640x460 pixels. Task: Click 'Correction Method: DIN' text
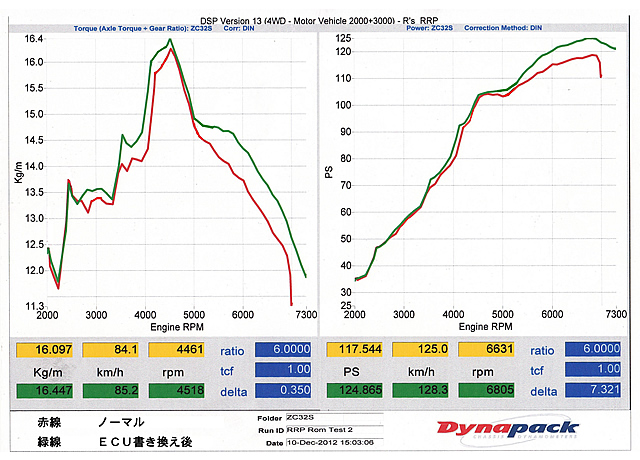tap(503, 28)
